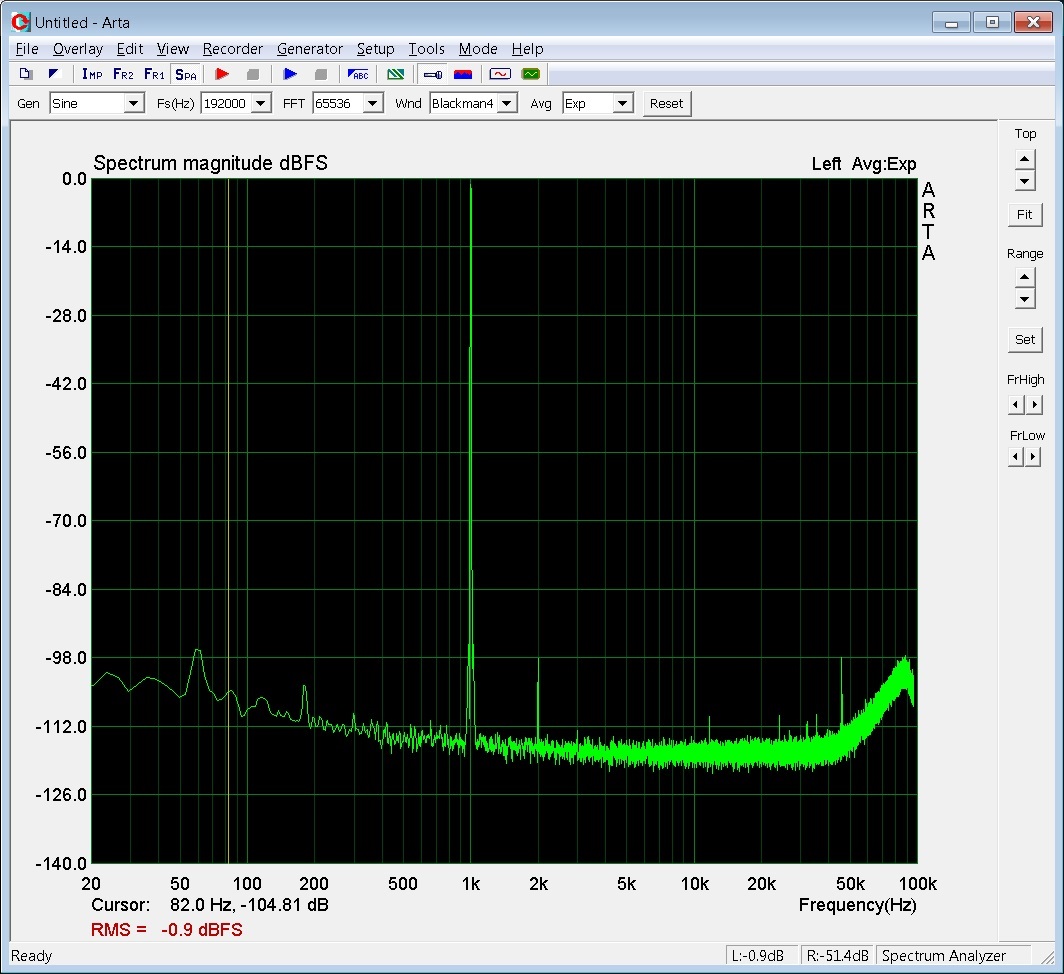
Task: Open the Edit menu
Action: (x=130, y=49)
